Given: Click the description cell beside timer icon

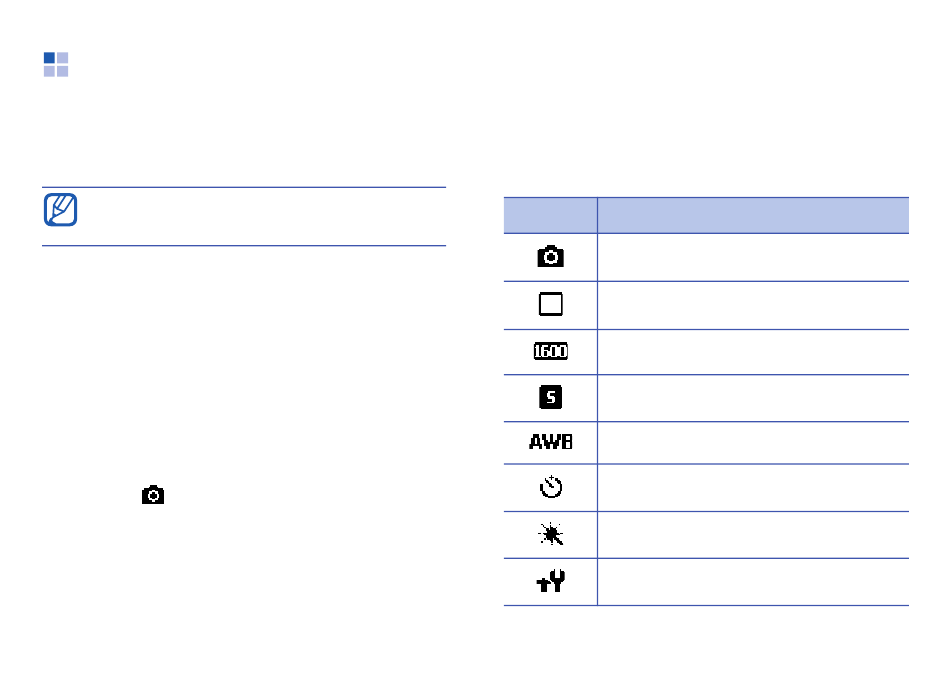Looking at the screenshot, I should point(753,488).
